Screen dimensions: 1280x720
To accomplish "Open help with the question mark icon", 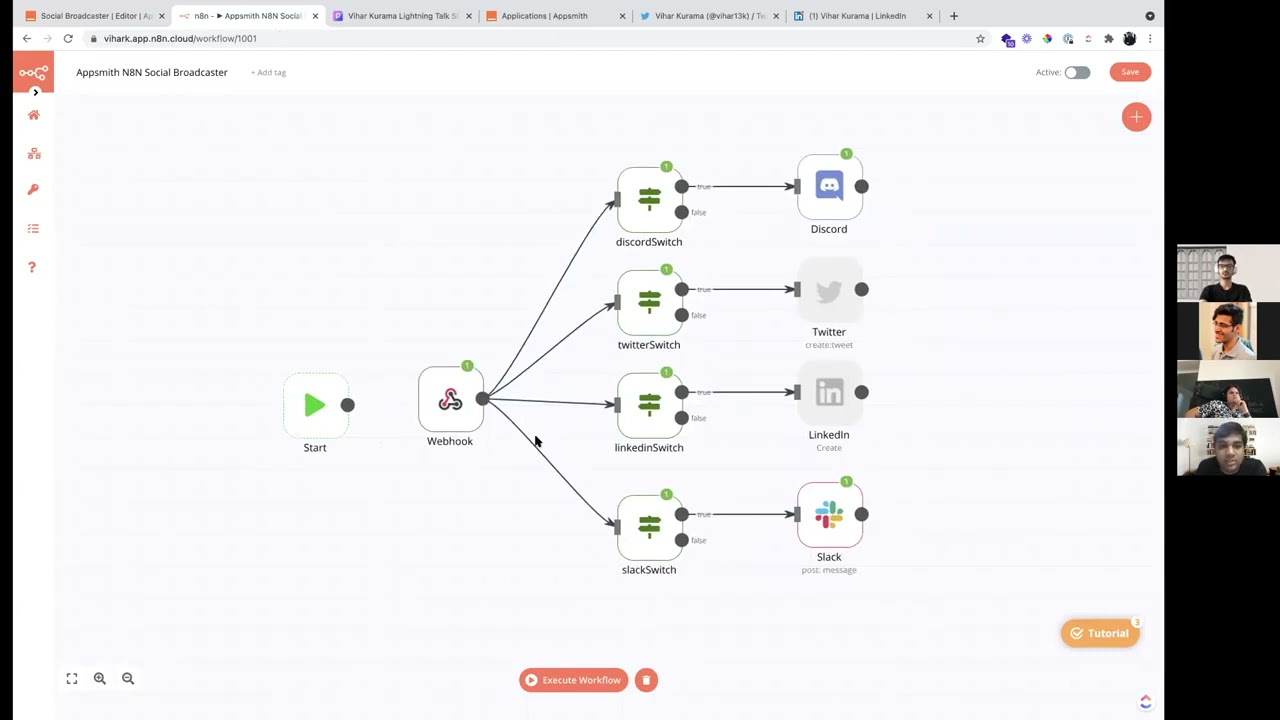I will tap(34, 267).
